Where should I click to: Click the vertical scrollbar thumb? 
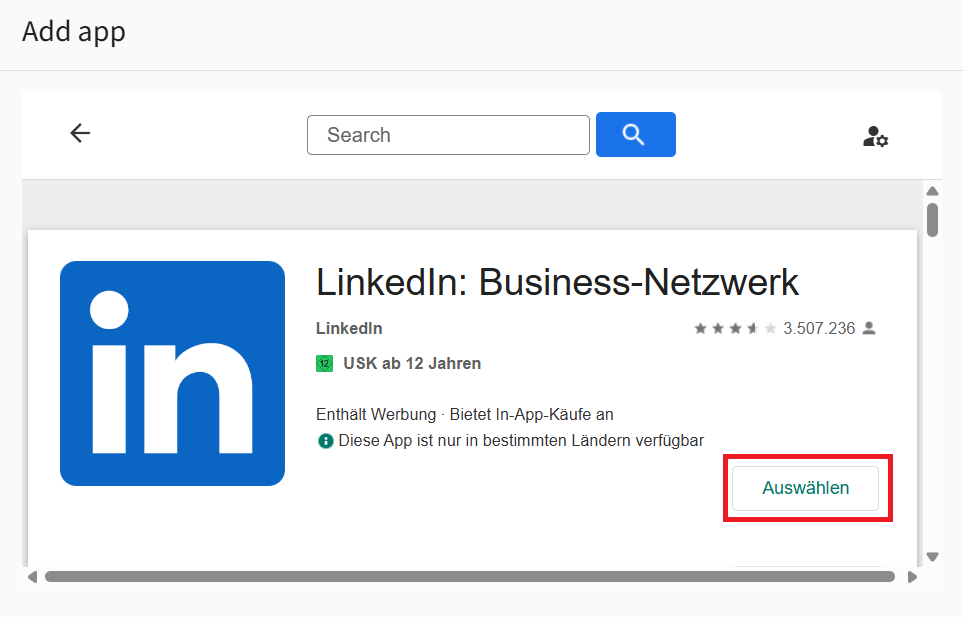932,220
